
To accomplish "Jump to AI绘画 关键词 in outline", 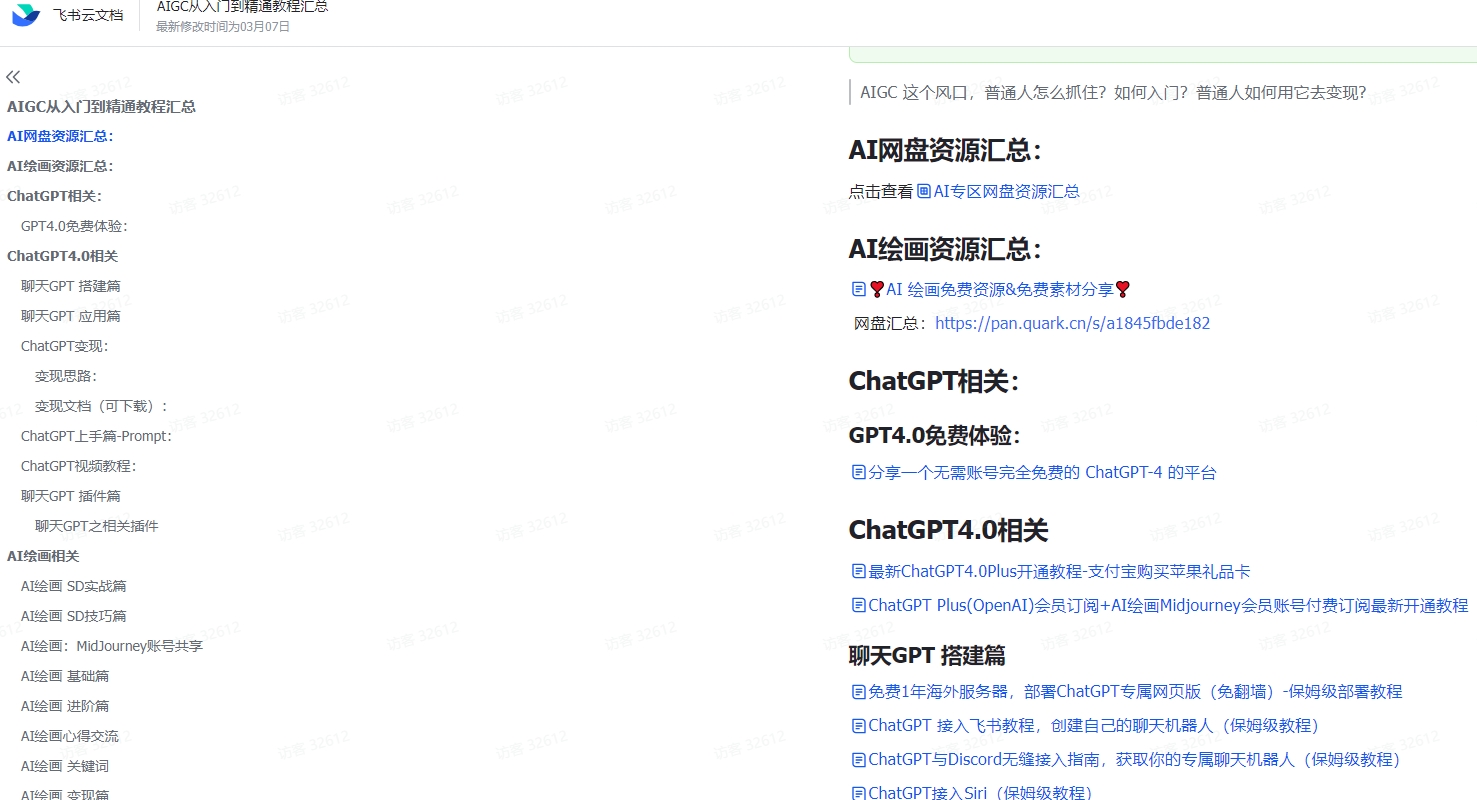I will click(x=65, y=766).
